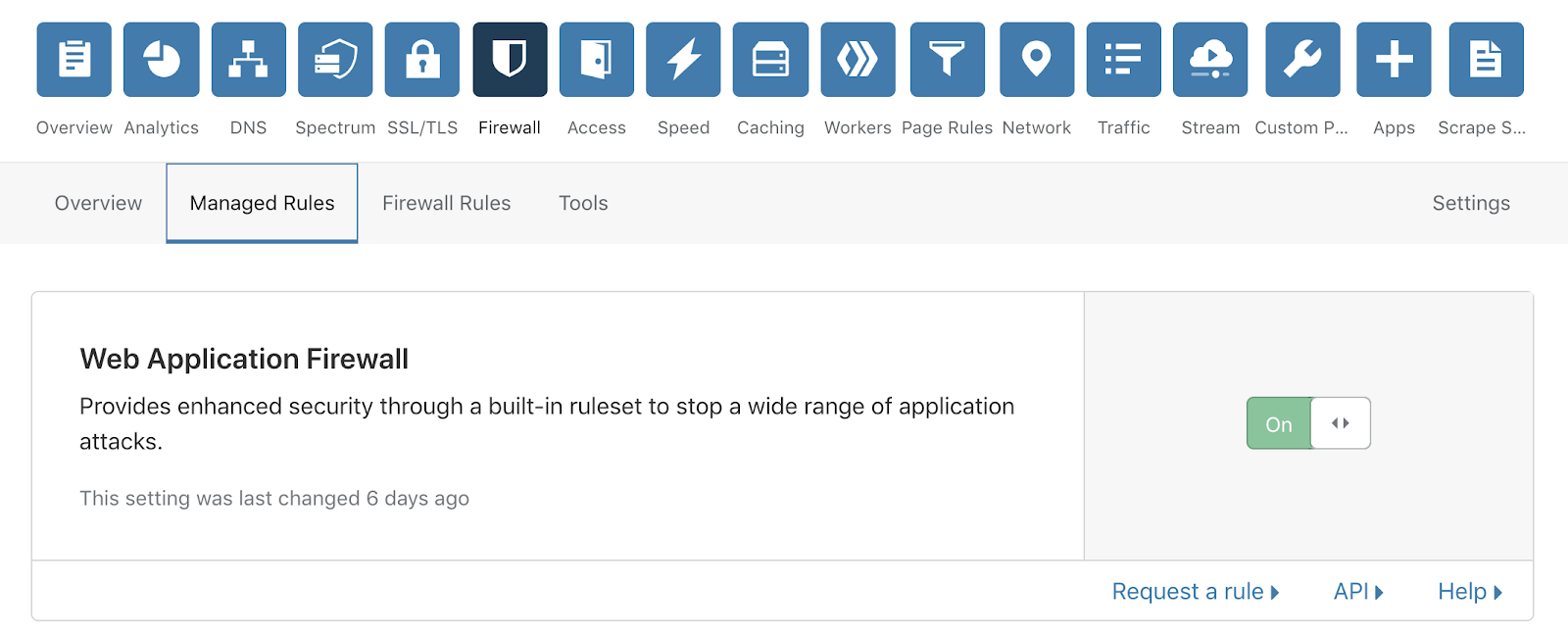Switch to the Firewall Rules tab

pos(446,203)
